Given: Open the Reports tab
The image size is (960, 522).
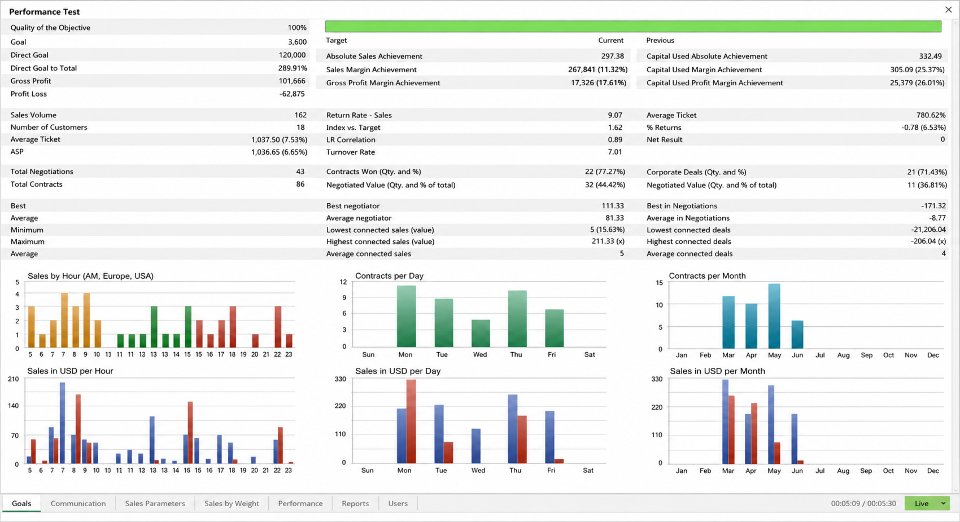Looking at the screenshot, I should 355,503.
